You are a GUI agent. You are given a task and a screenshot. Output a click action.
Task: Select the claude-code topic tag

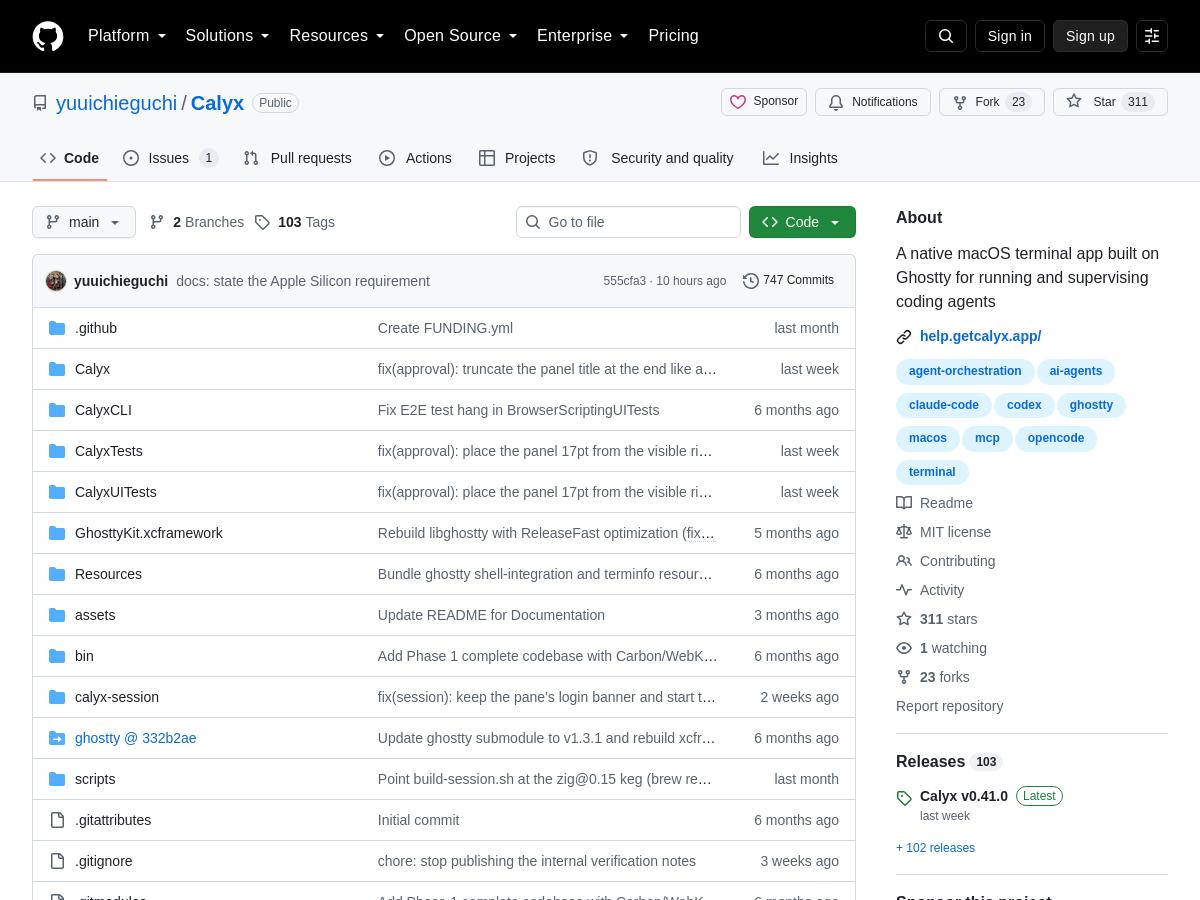944,405
